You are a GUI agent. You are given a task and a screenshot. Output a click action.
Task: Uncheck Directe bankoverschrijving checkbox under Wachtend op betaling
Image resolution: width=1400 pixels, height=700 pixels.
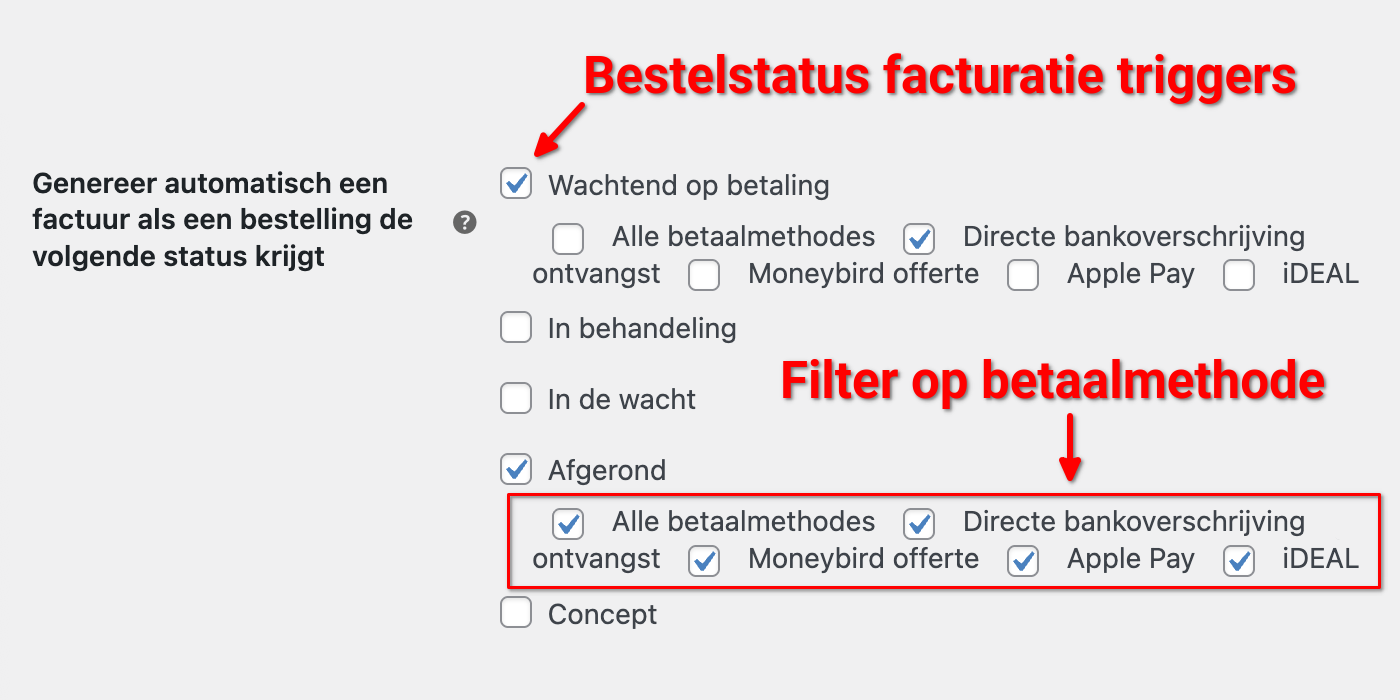919,239
